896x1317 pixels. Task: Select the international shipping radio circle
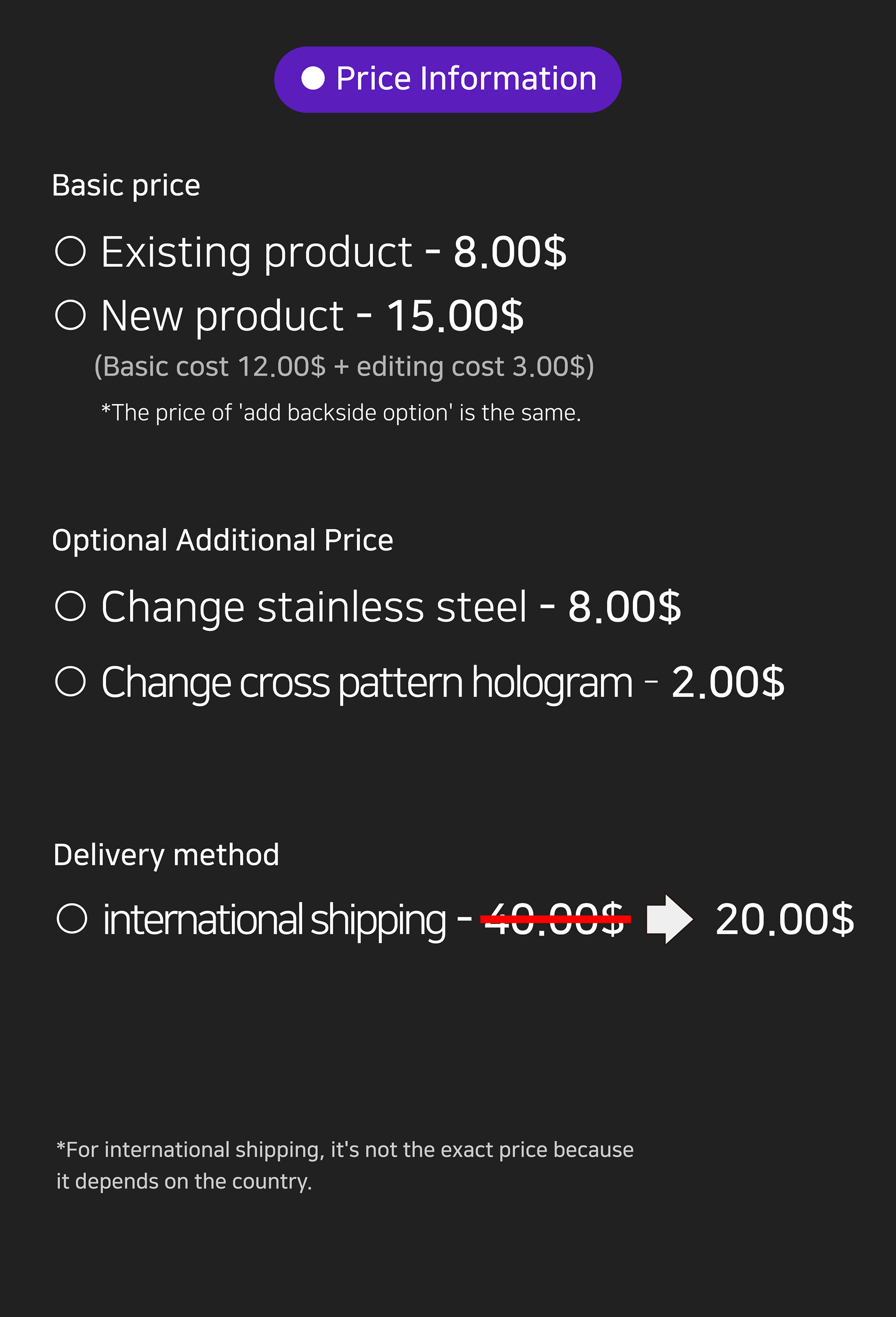click(x=72, y=918)
